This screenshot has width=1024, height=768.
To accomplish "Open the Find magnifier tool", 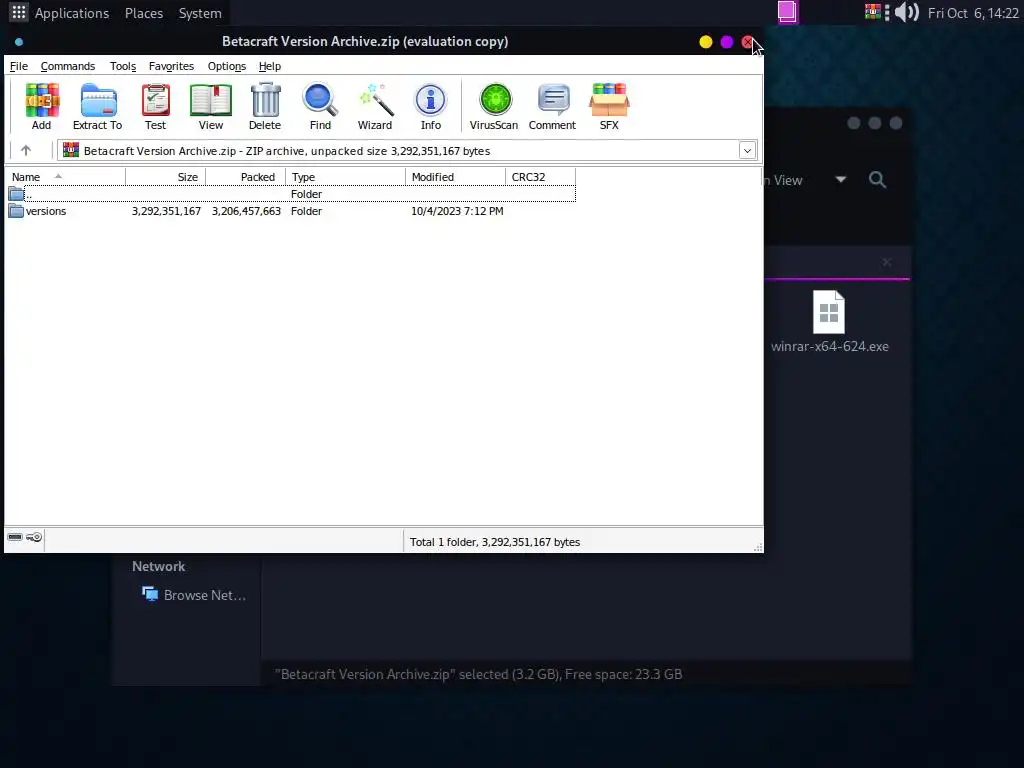I will pyautogui.click(x=320, y=106).
